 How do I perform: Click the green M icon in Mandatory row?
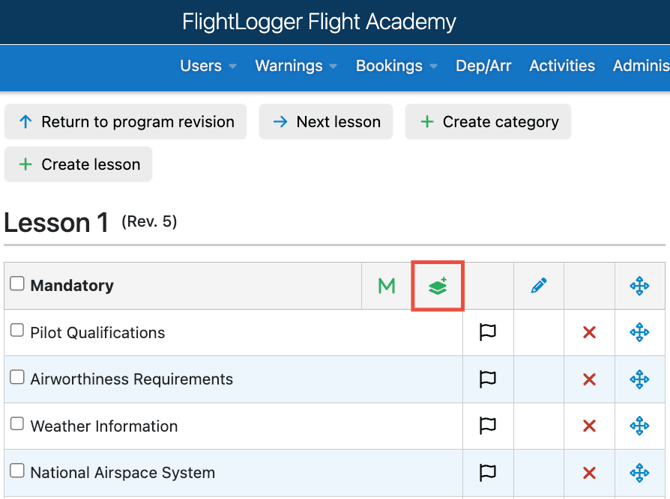click(x=386, y=286)
